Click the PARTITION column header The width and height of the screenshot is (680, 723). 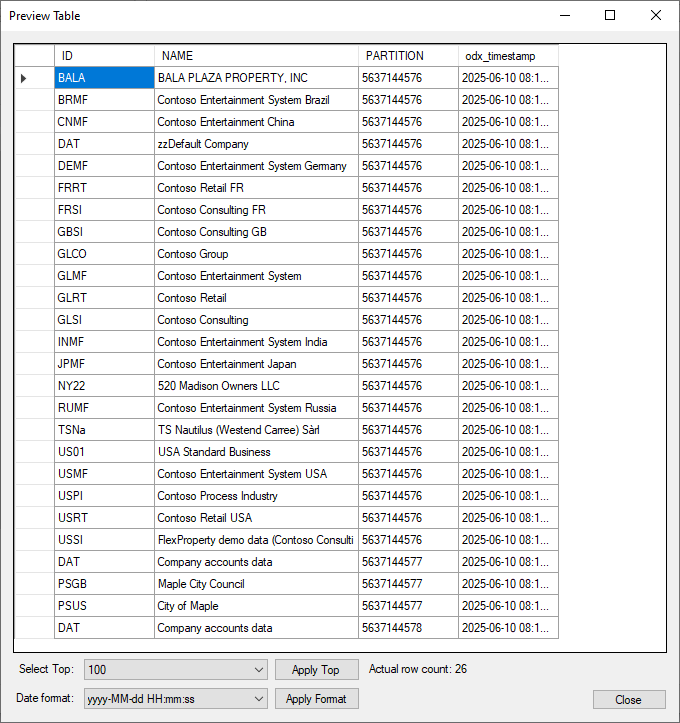pos(408,56)
